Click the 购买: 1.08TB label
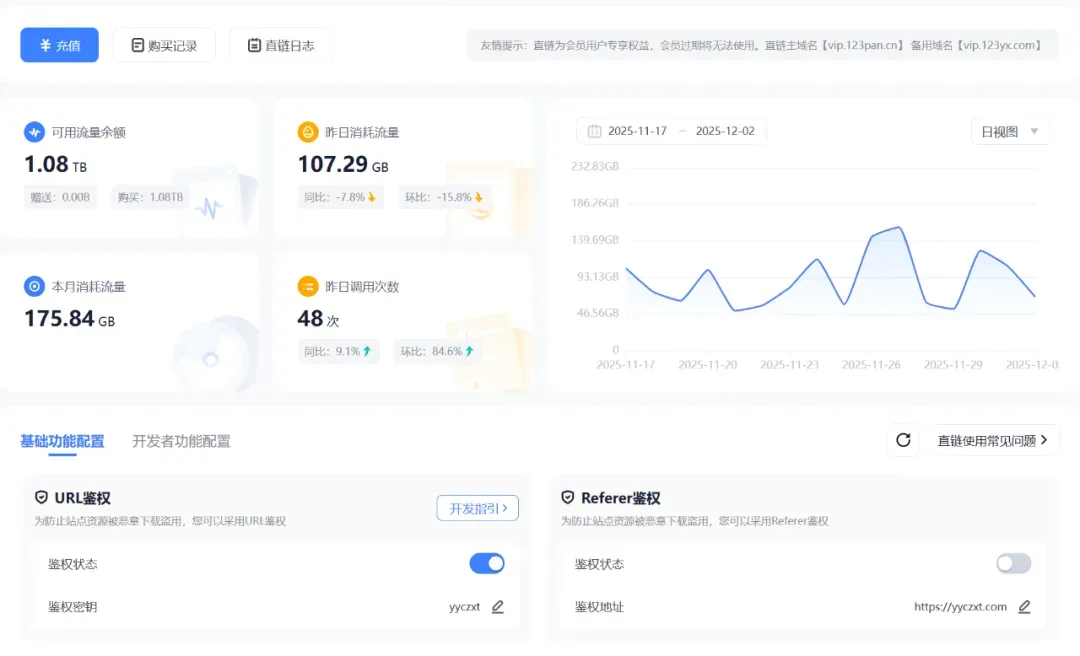 150,197
